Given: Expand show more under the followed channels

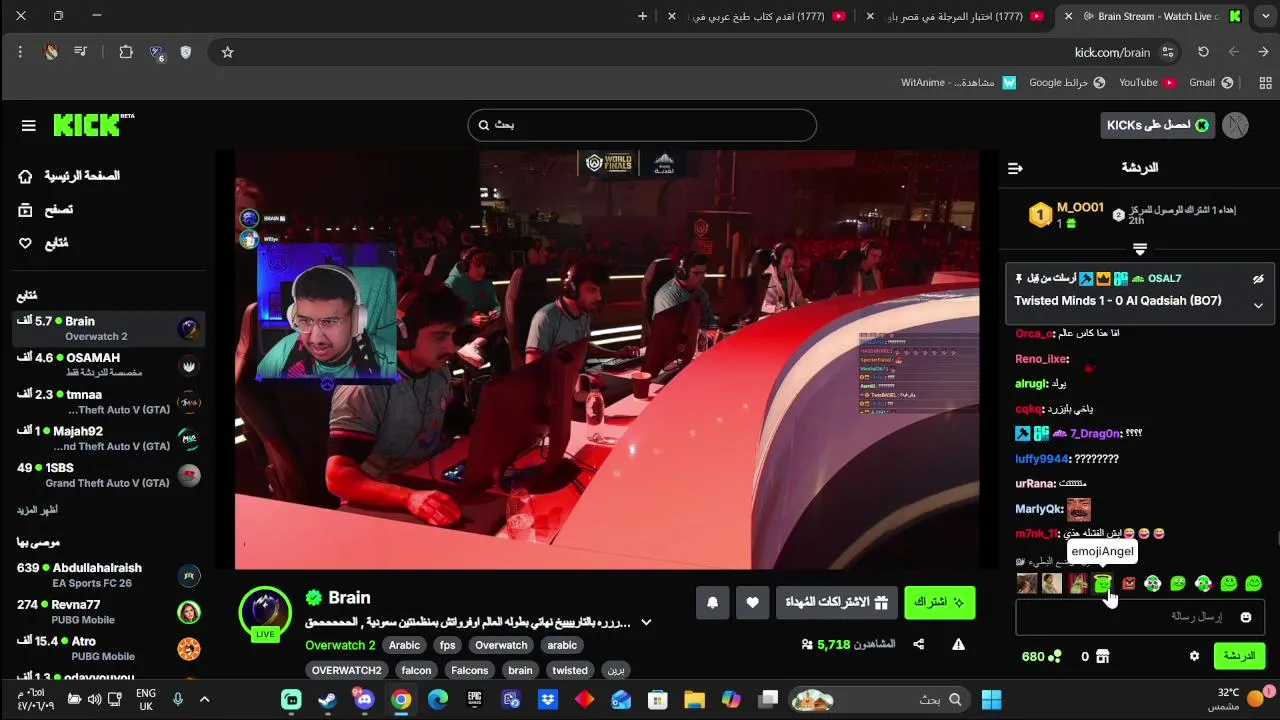Looking at the screenshot, I should 37,510.
